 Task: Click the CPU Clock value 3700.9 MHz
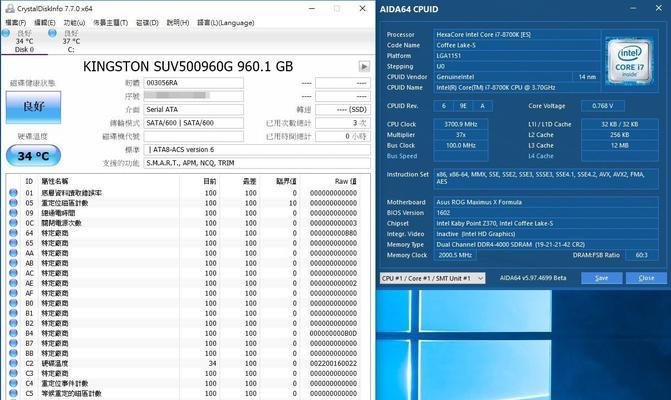tap(460, 124)
